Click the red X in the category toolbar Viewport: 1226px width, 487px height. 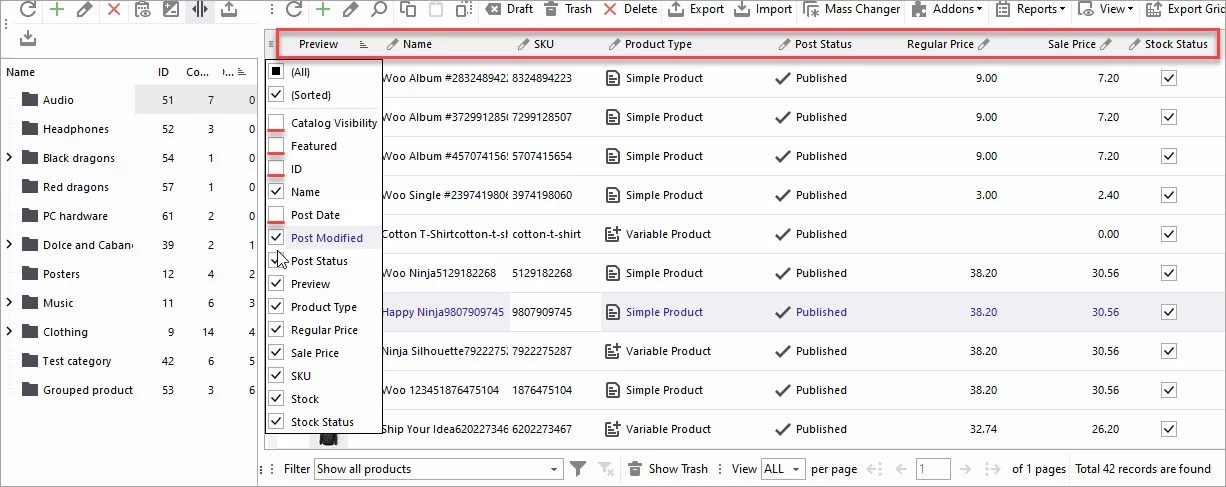pos(114,9)
